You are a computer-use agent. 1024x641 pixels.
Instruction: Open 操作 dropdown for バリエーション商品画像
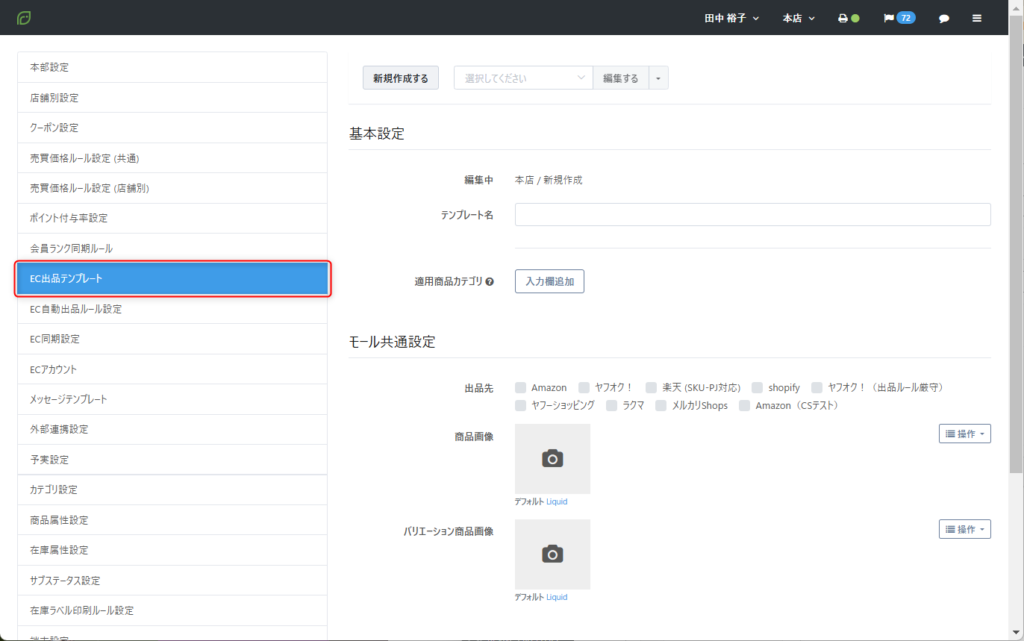[965, 529]
